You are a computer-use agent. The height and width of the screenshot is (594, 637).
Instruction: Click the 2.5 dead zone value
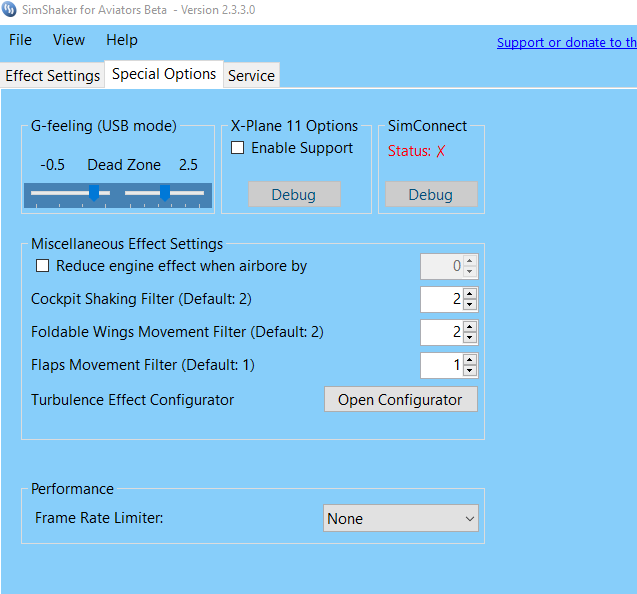(x=188, y=165)
